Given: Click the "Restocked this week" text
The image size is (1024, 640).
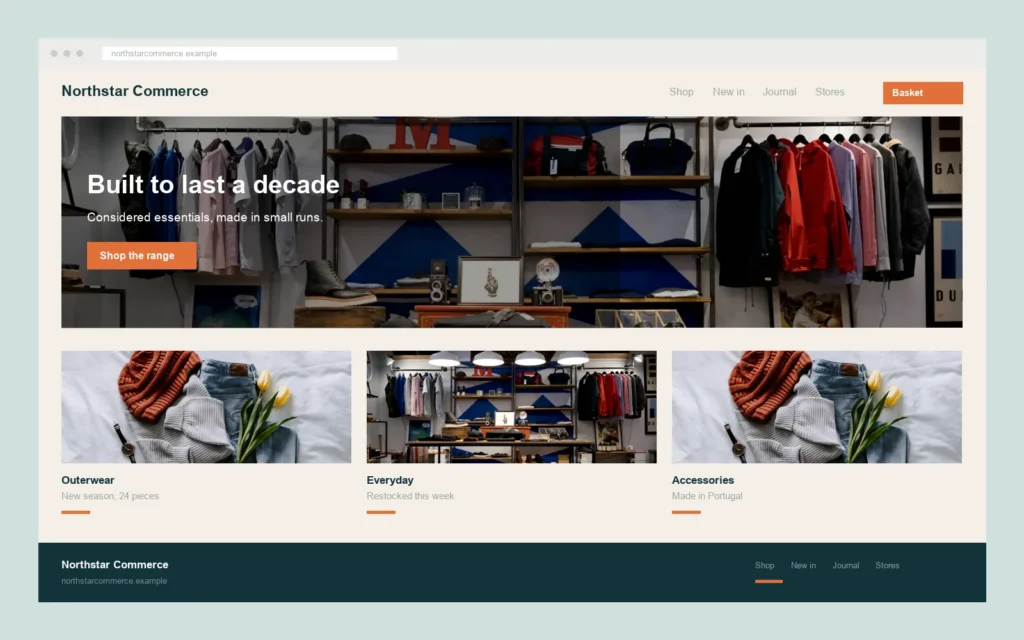Looking at the screenshot, I should (410, 496).
